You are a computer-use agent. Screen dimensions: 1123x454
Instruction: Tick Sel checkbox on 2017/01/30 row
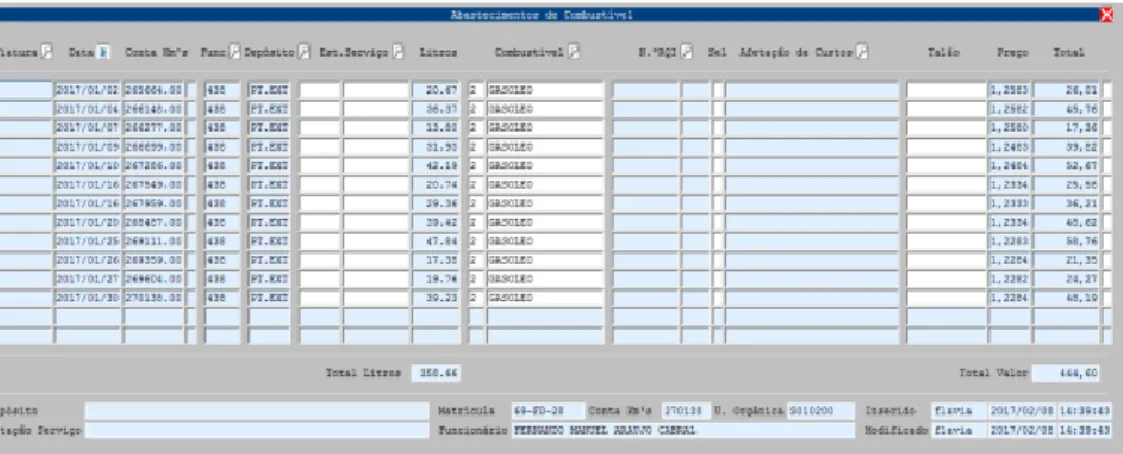coord(718,296)
